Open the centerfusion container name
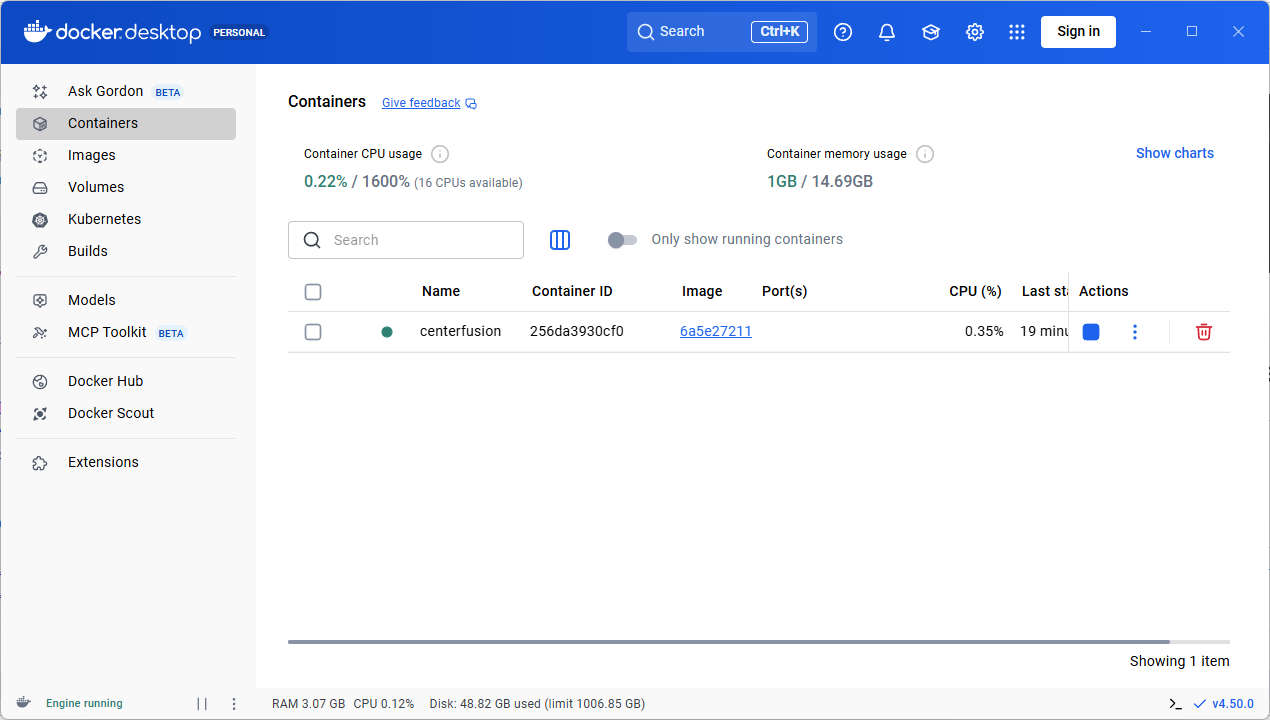The width and height of the screenshot is (1270, 720). (460, 331)
